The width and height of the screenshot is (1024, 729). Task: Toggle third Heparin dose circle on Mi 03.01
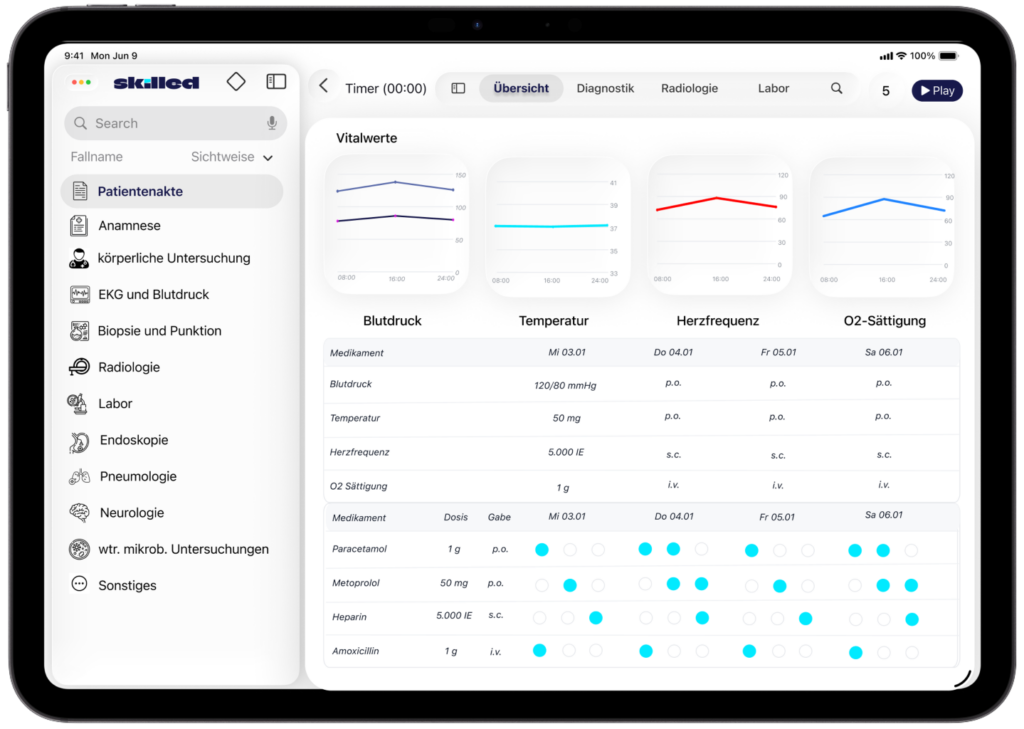point(596,618)
